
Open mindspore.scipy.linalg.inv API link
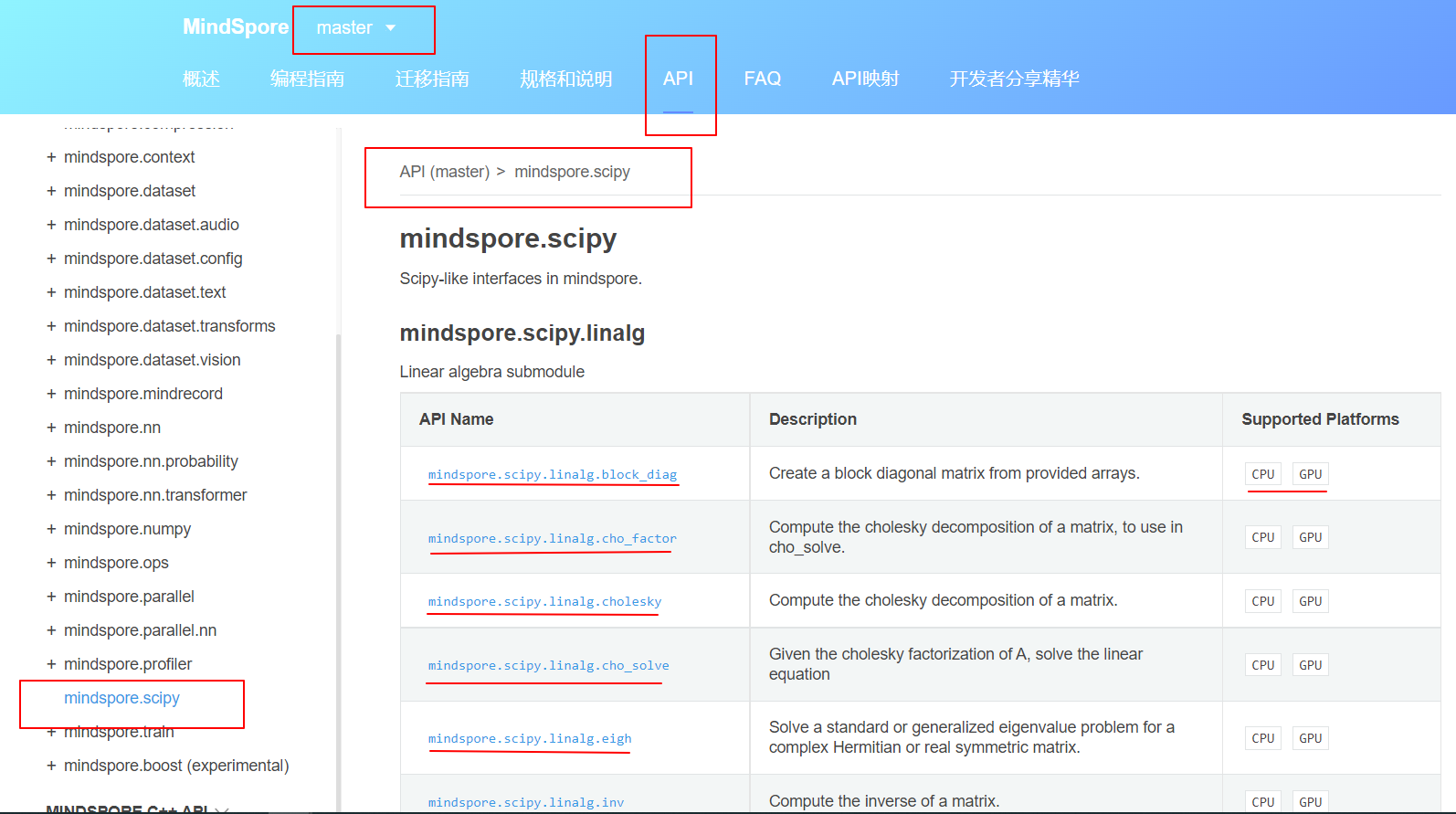526,802
